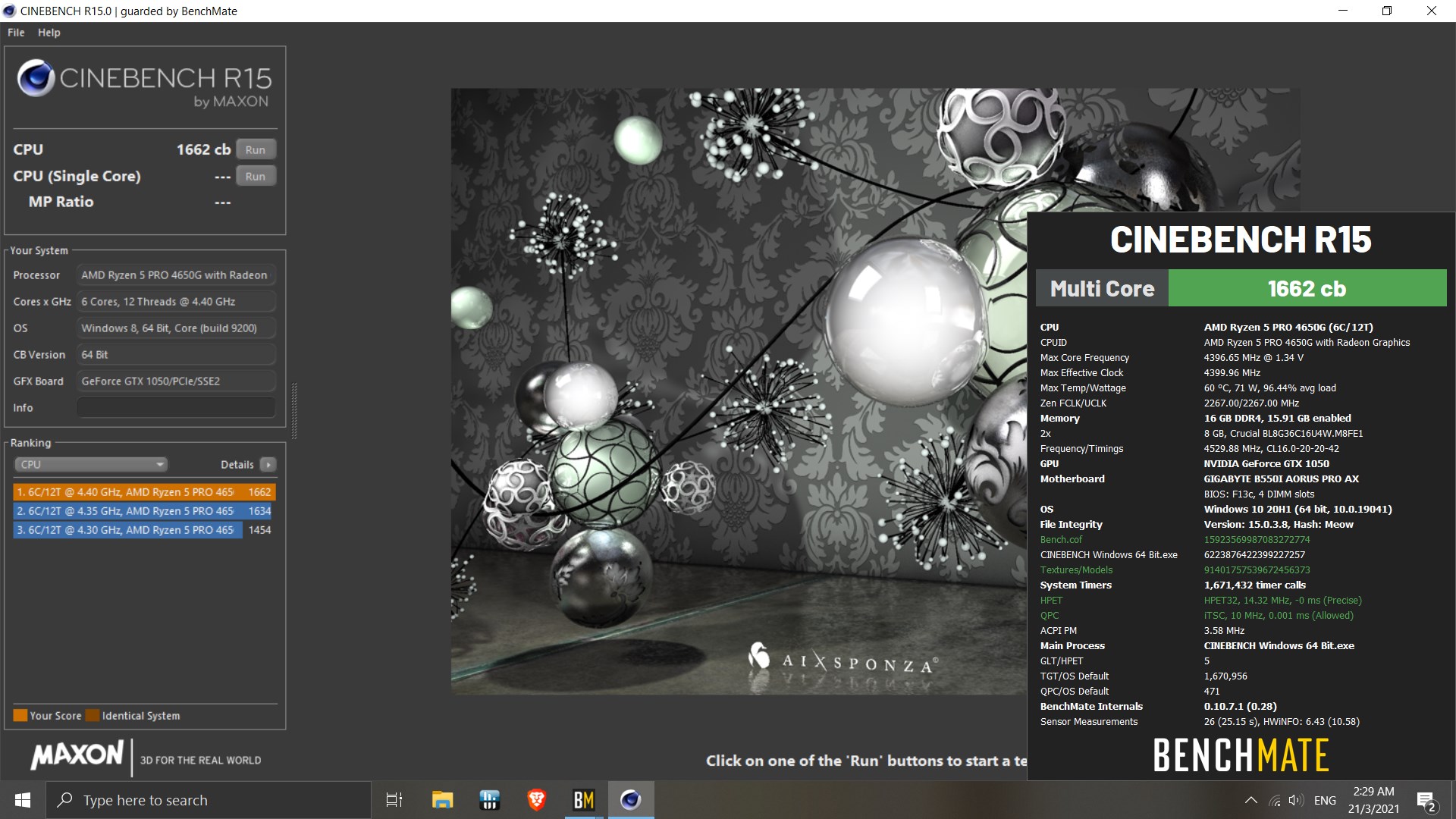Click the Motherboard GIGABYTE B550I value
1456x819 pixels.
1281,479
